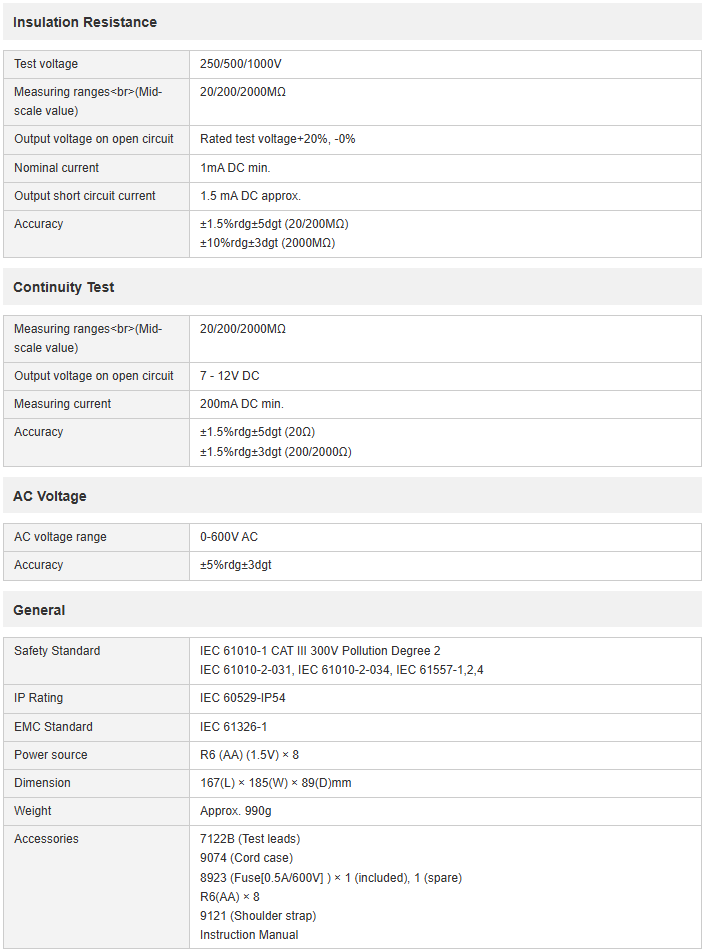703x949 pixels.
Task: Select the Power source row label
Action: 51,755
